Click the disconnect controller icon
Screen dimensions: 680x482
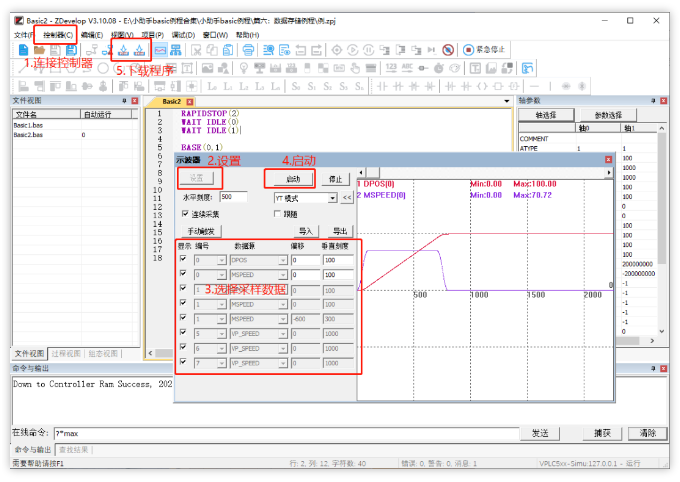point(107,50)
